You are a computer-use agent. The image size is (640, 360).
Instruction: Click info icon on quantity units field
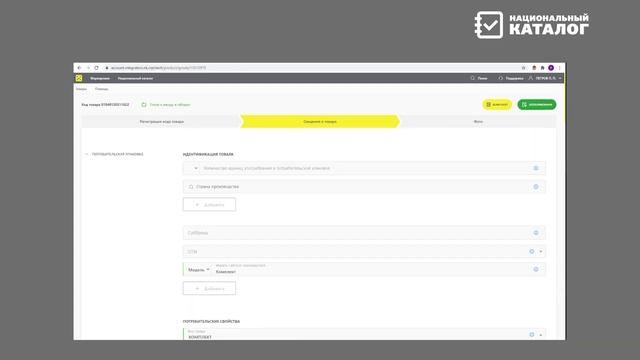[x=536, y=168]
